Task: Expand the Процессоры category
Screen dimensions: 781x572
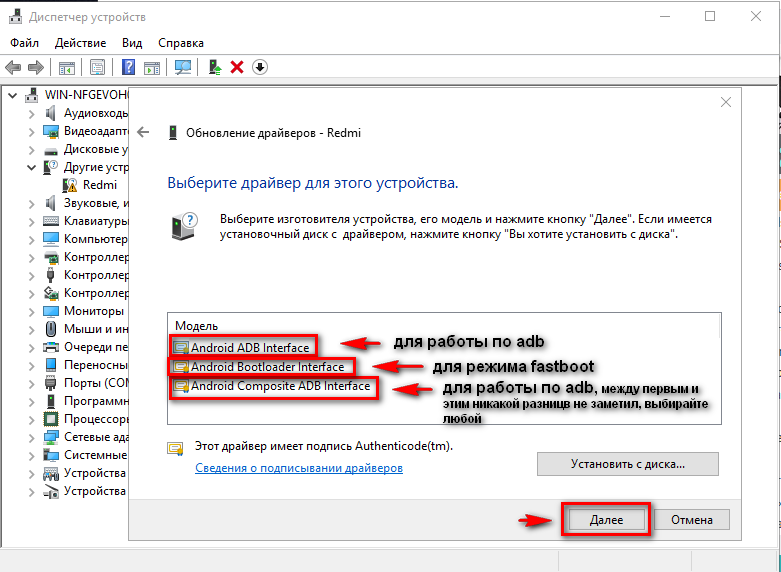Action: click(x=31, y=419)
